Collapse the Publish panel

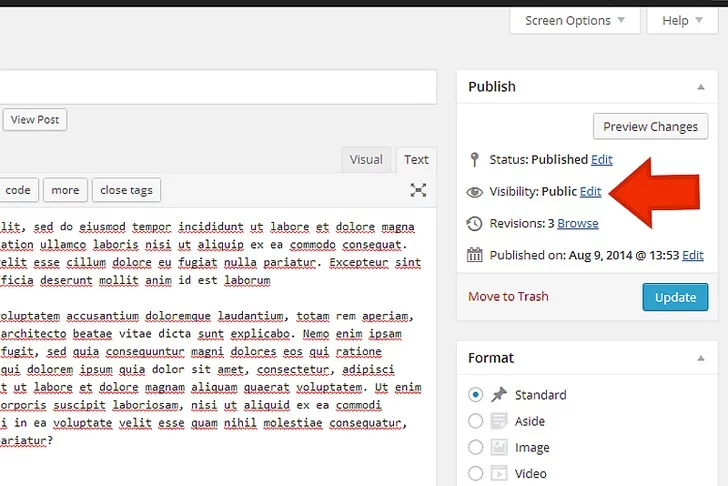[x=700, y=87]
